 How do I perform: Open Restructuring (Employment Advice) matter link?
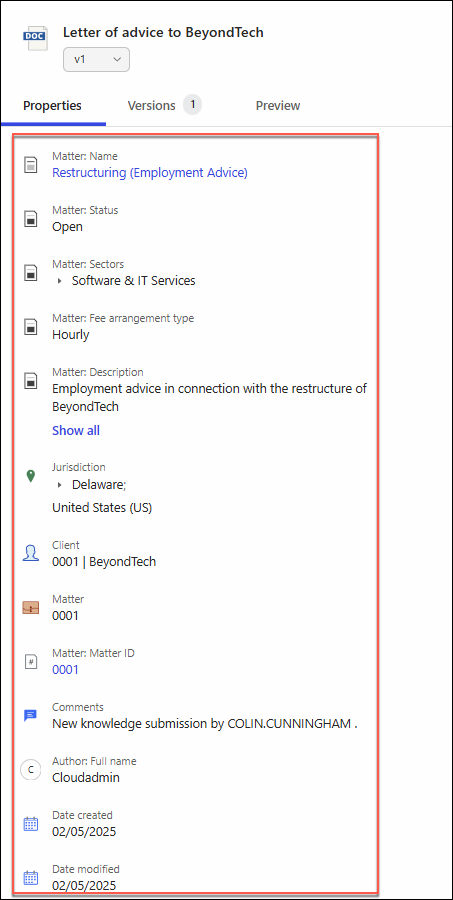click(150, 173)
